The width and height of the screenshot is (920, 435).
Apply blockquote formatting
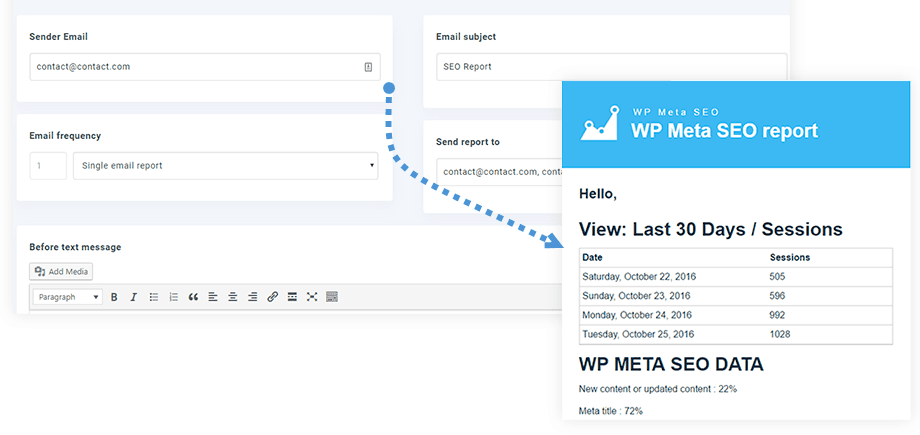coord(193,297)
